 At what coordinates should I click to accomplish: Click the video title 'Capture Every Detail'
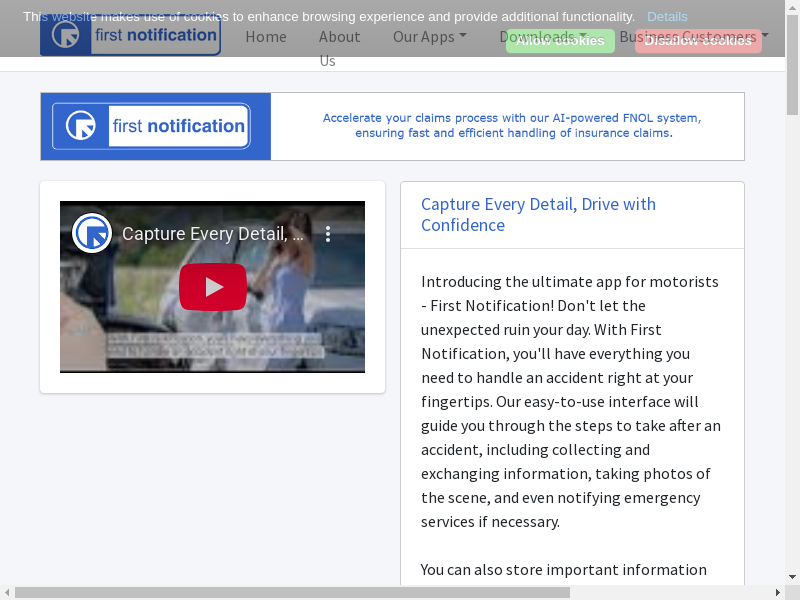pos(212,234)
